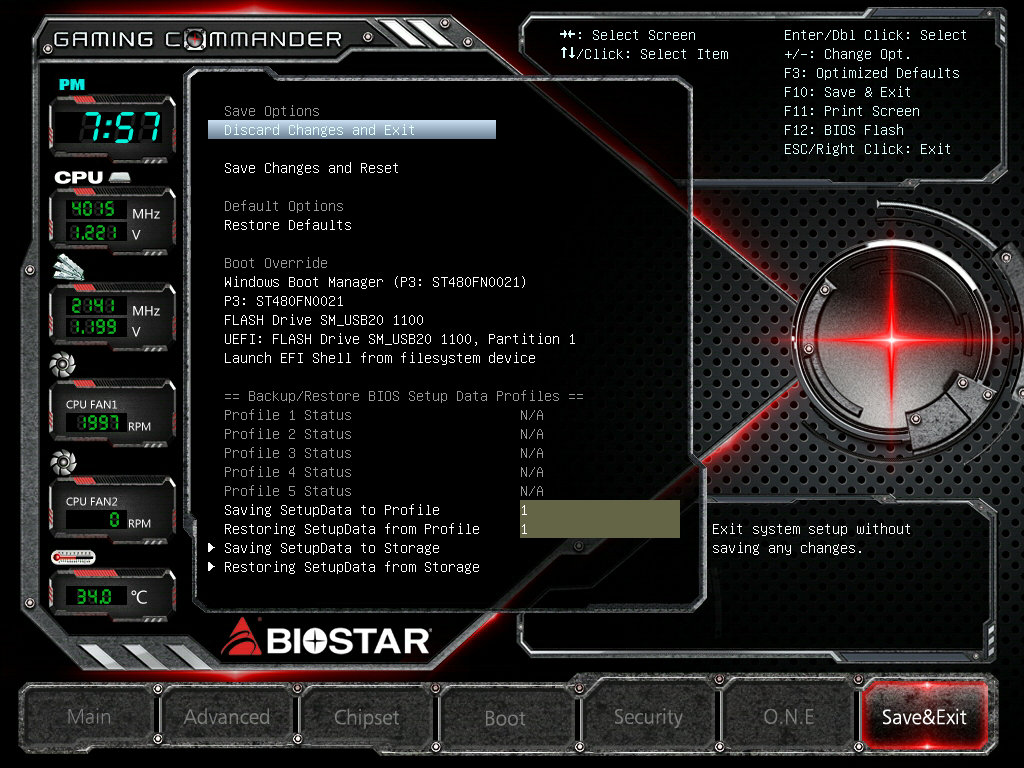Click the thermometer temperature icon

pyautogui.click(x=73, y=557)
